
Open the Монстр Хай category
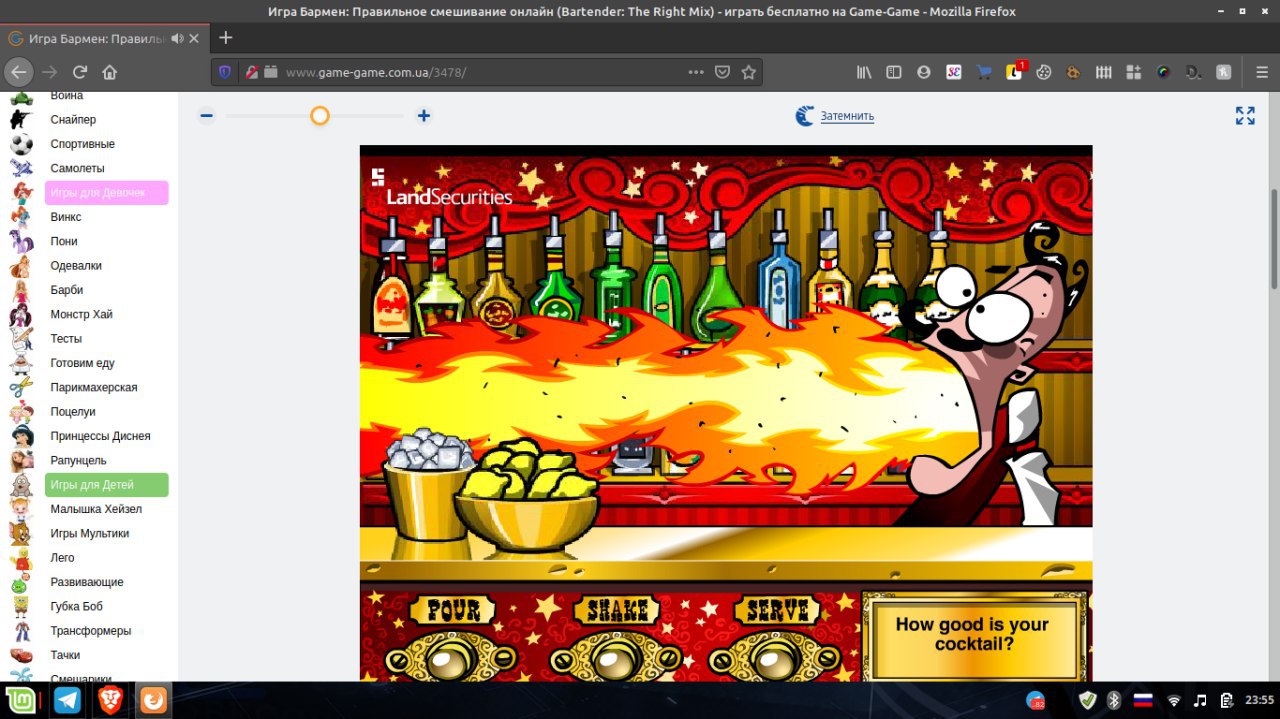pyautogui.click(x=81, y=314)
